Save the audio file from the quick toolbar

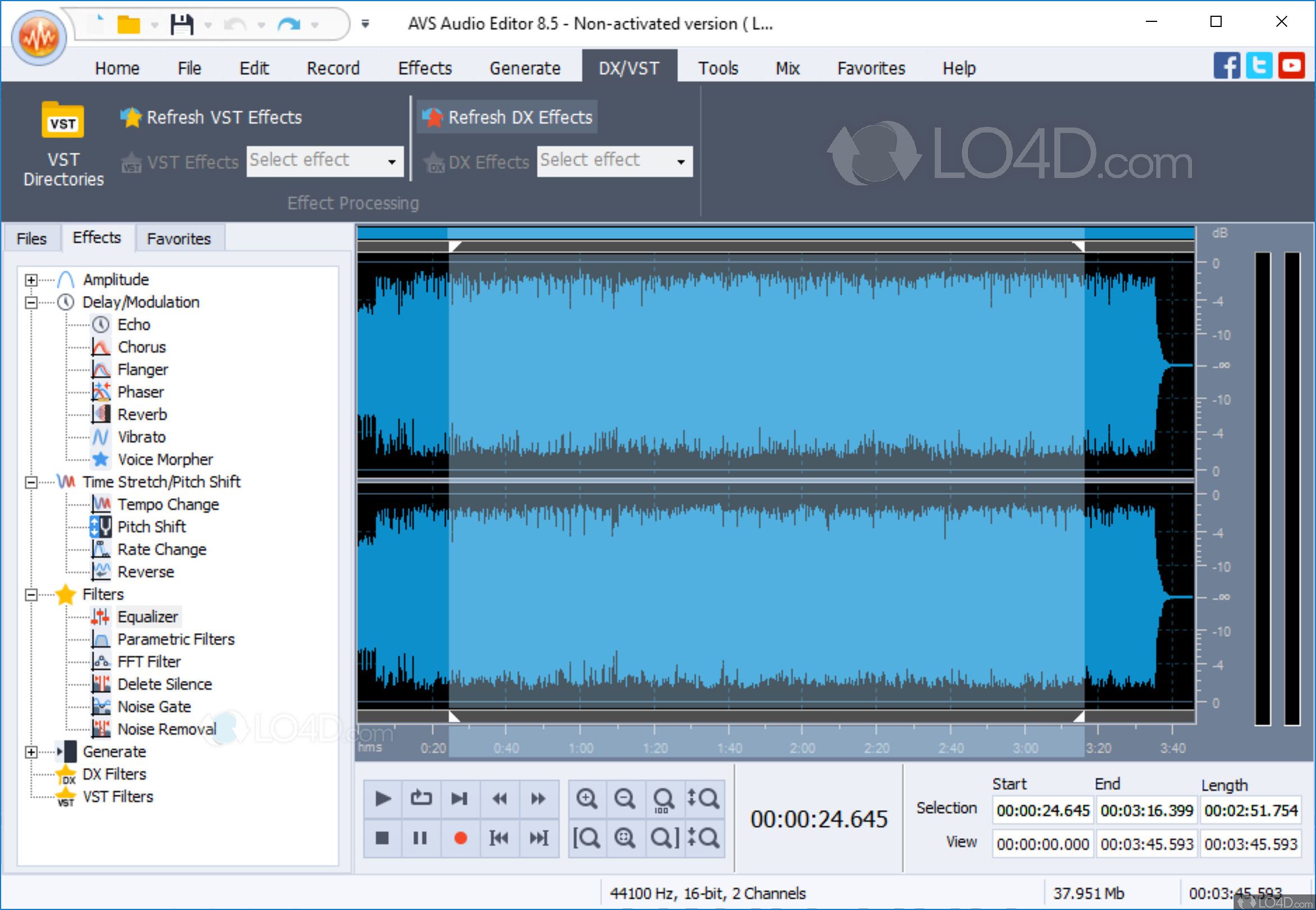point(182,24)
